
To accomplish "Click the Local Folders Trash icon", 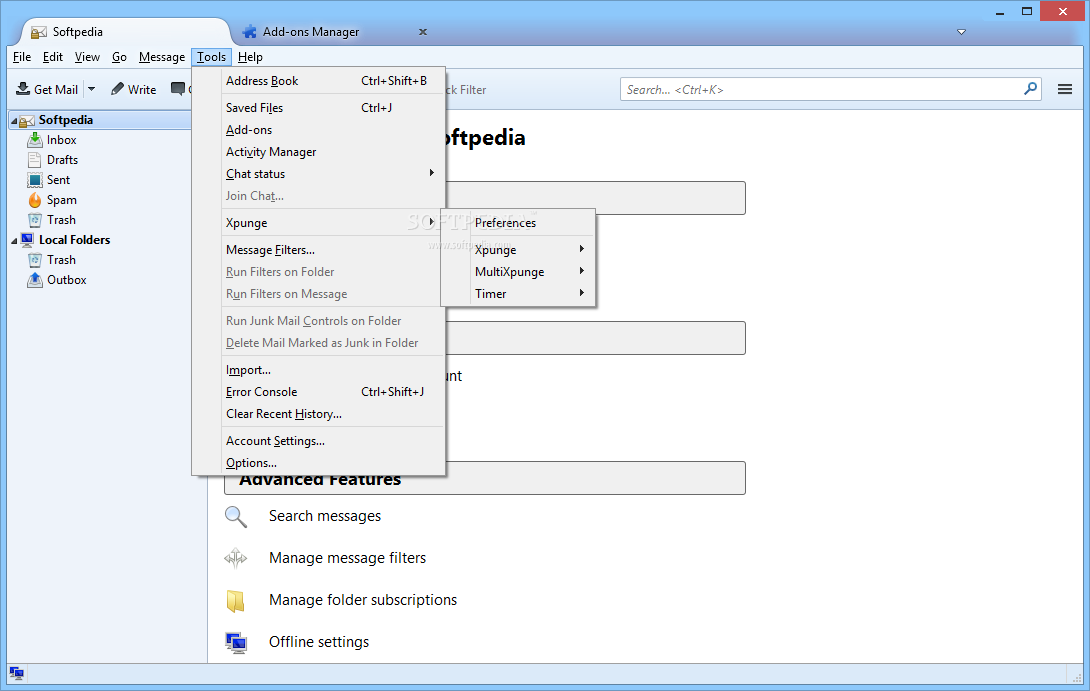I will [35, 260].
